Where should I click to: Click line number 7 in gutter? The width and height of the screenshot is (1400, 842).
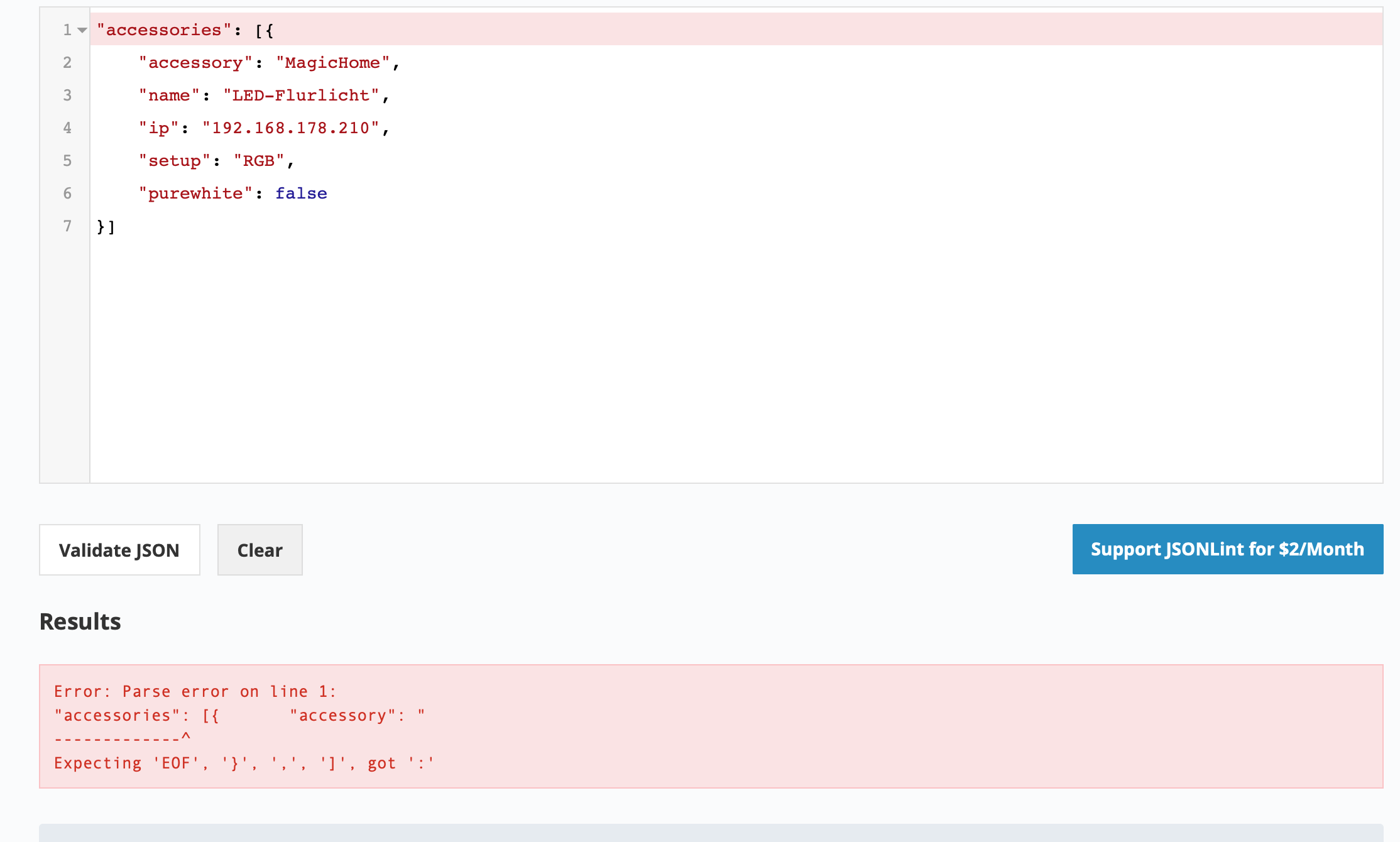67,226
